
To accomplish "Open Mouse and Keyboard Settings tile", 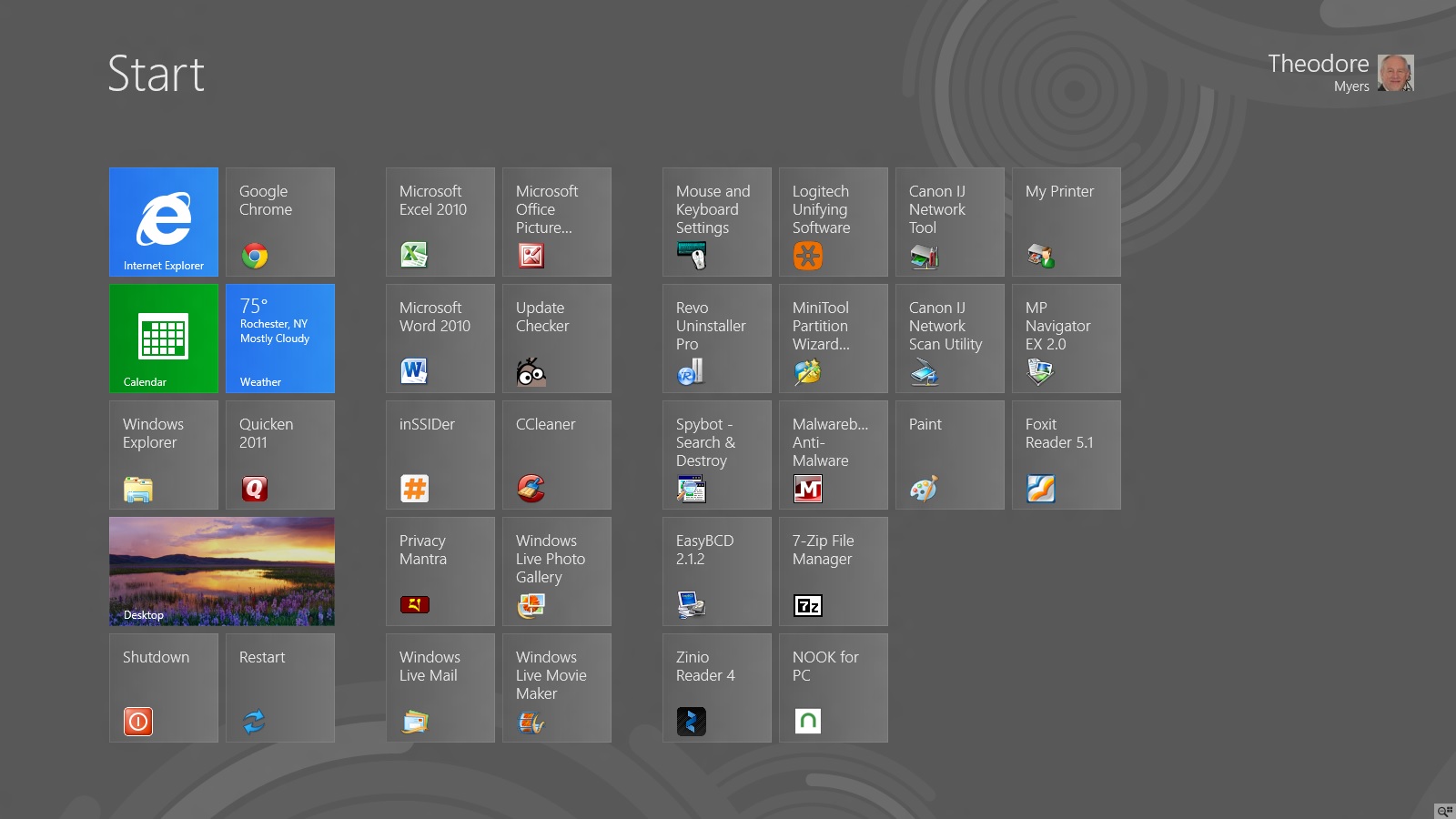I will point(717,222).
